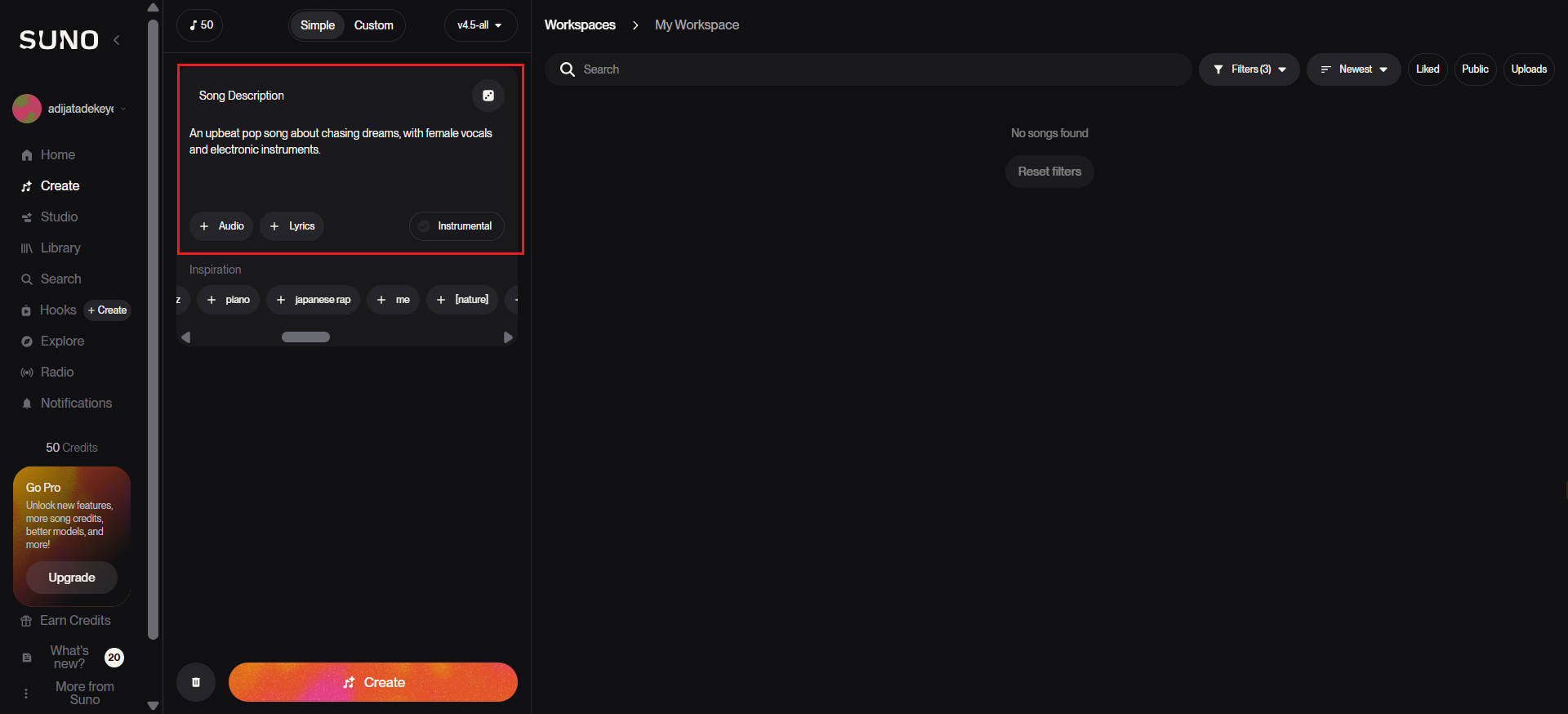Open the adijatadekeye profile avatar
1568x714 pixels.
click(x=27, y=109)
